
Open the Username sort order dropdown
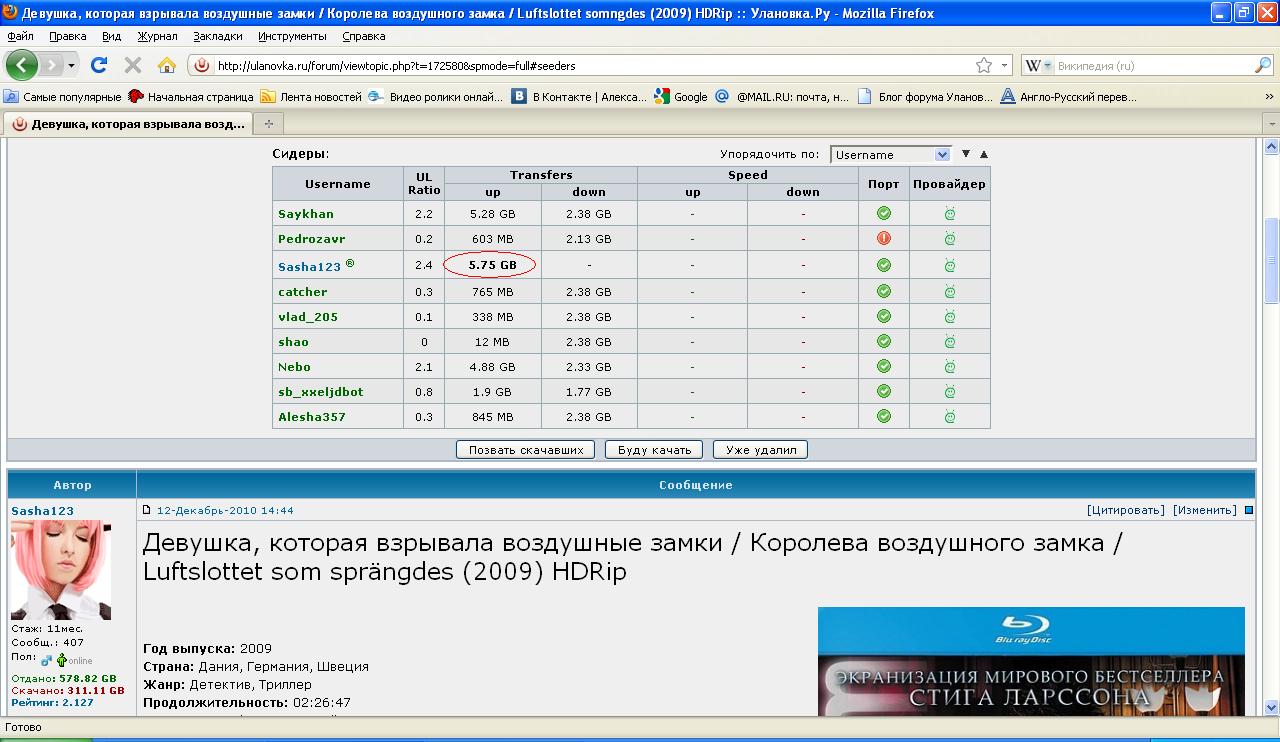click(x=890, y=155)
